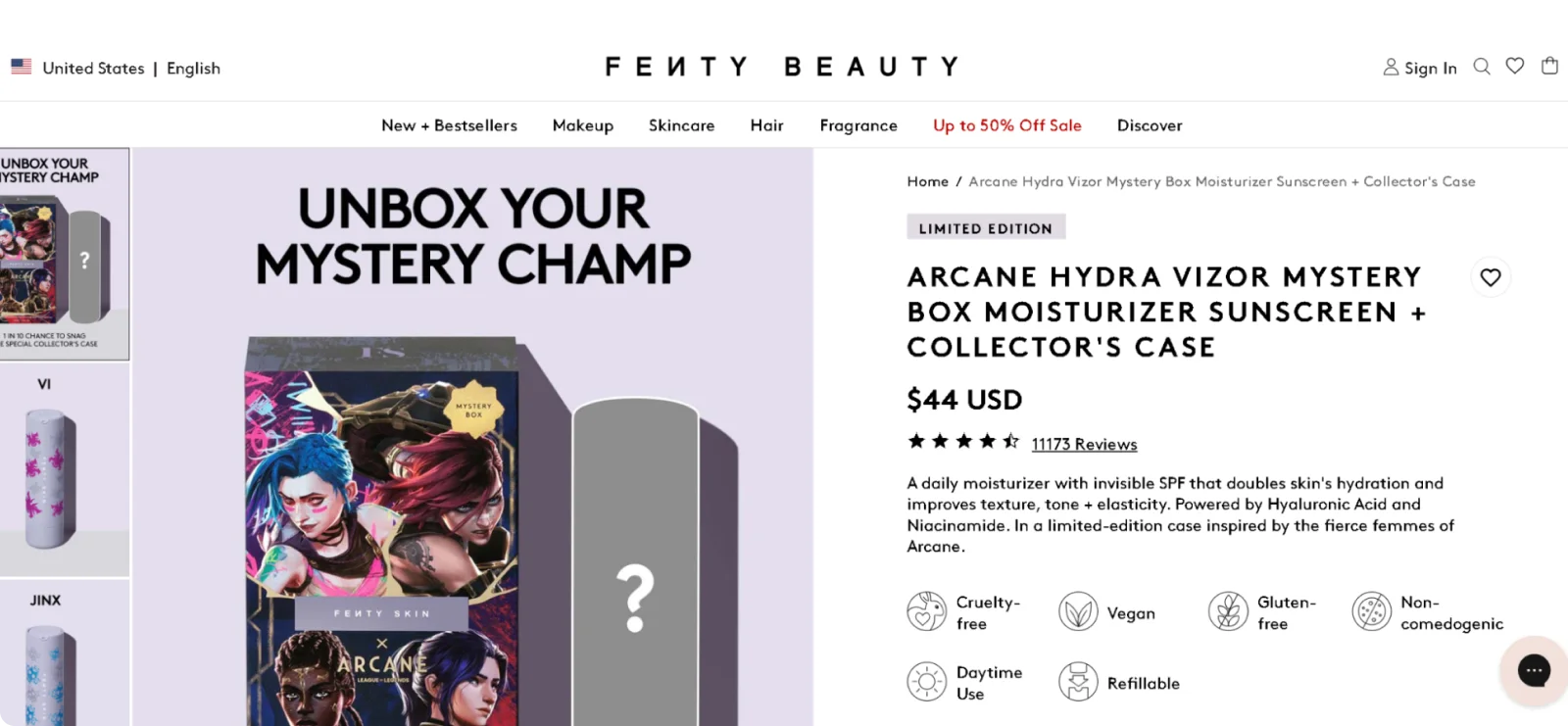Click the Vegan leaf icon
The width and height of the screenshot is (1568, 726).
(1078, 611)
